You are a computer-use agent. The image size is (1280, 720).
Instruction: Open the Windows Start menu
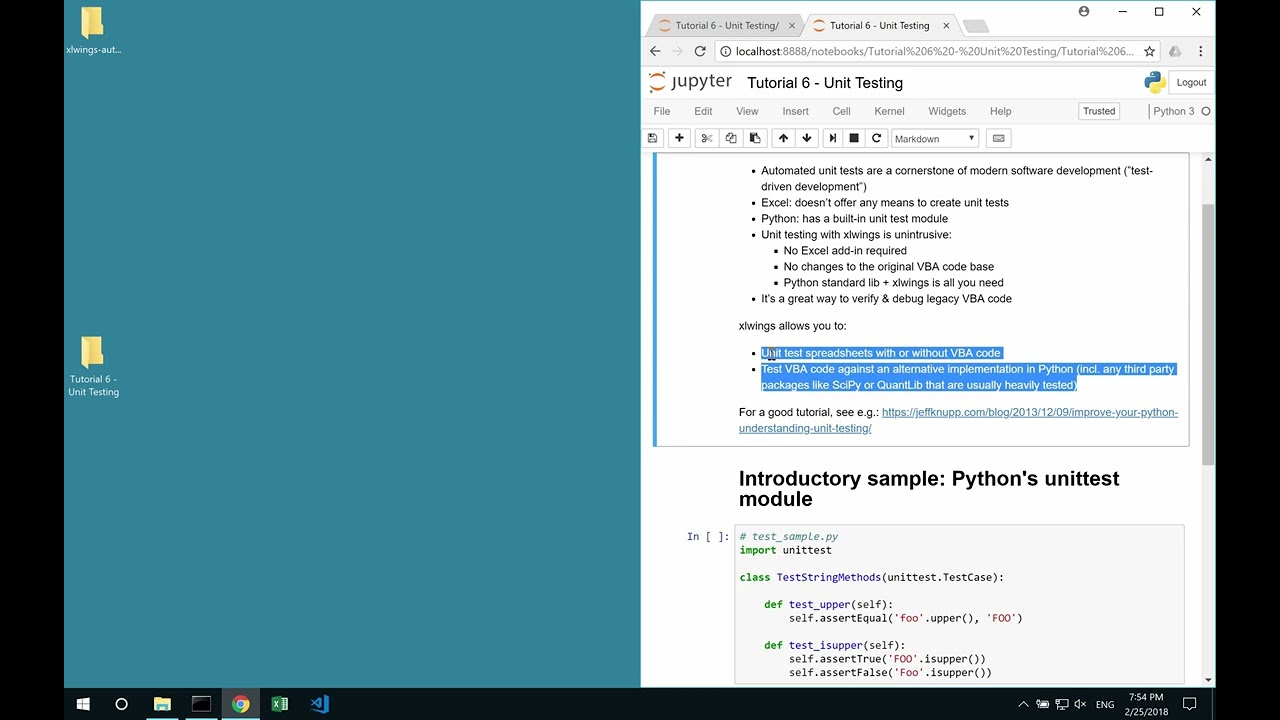click(83, 704)
